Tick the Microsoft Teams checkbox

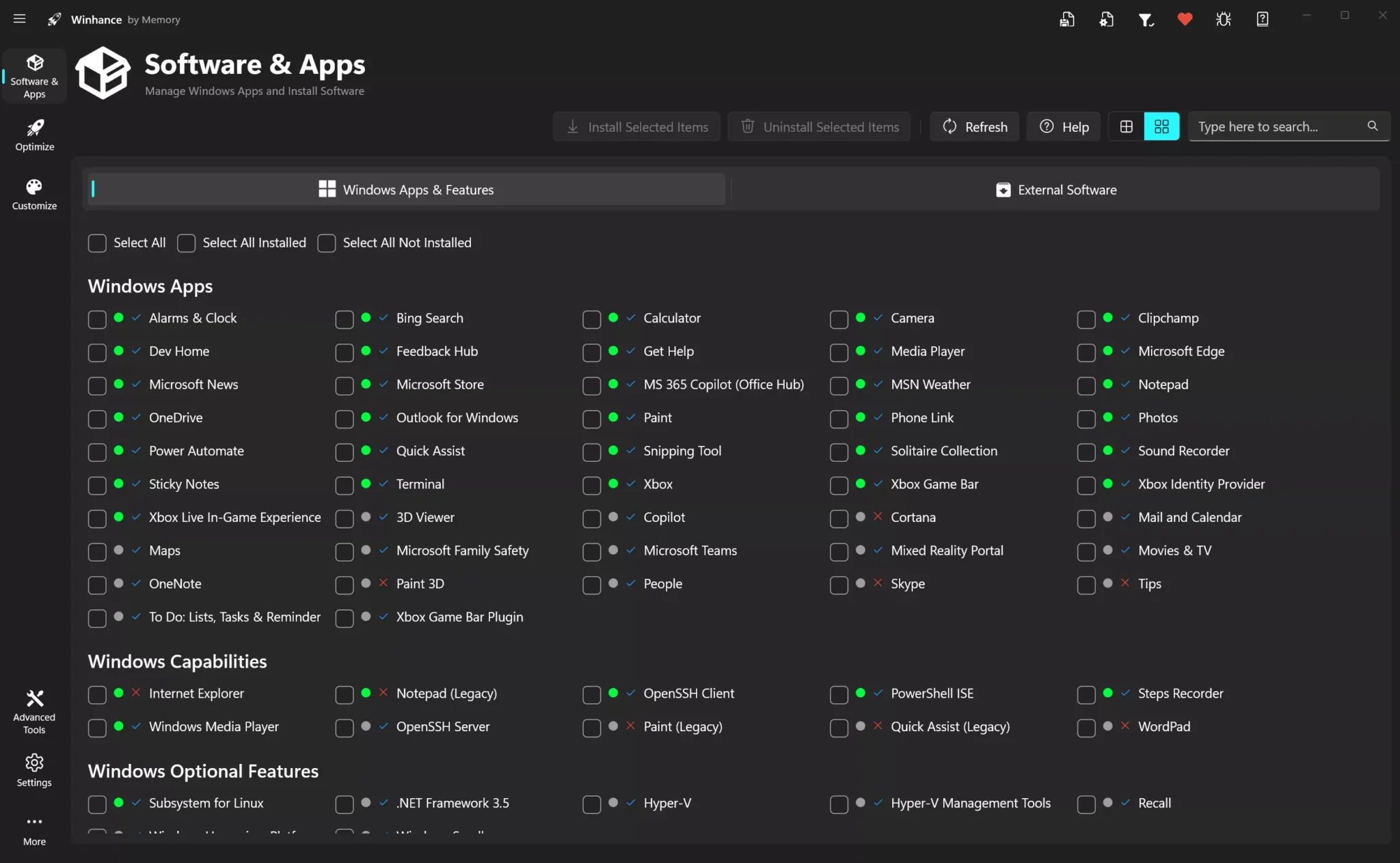tap(592, 551)
